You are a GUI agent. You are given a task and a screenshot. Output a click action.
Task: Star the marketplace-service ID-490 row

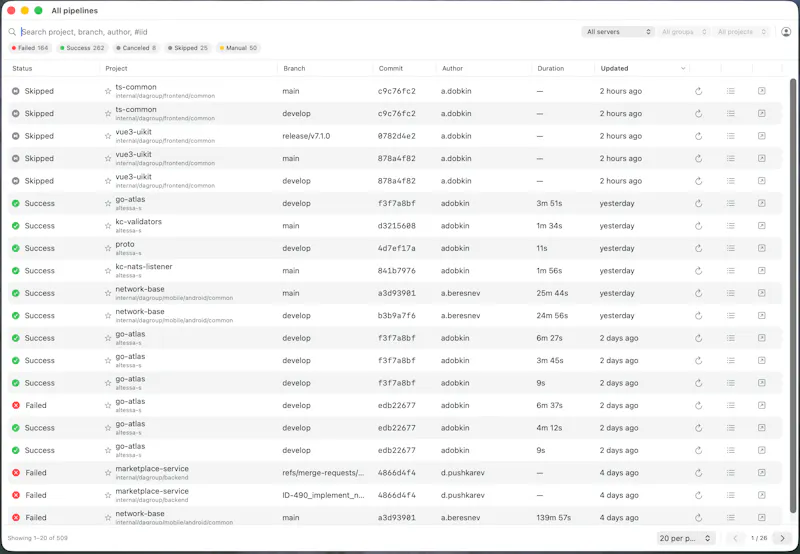point(108,495)
